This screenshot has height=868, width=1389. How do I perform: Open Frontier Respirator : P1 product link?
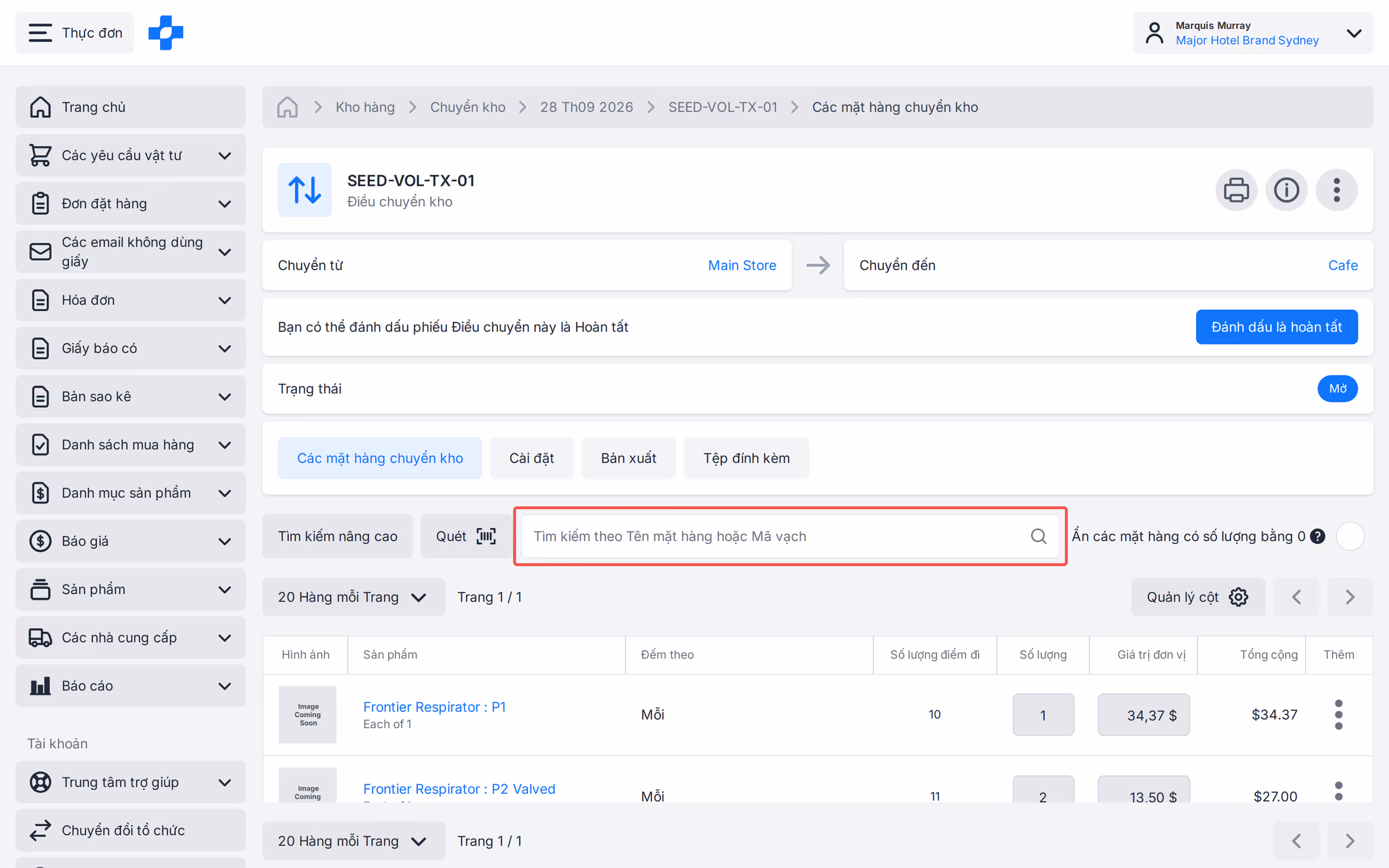pyautogui.click(x=434, y=707)
